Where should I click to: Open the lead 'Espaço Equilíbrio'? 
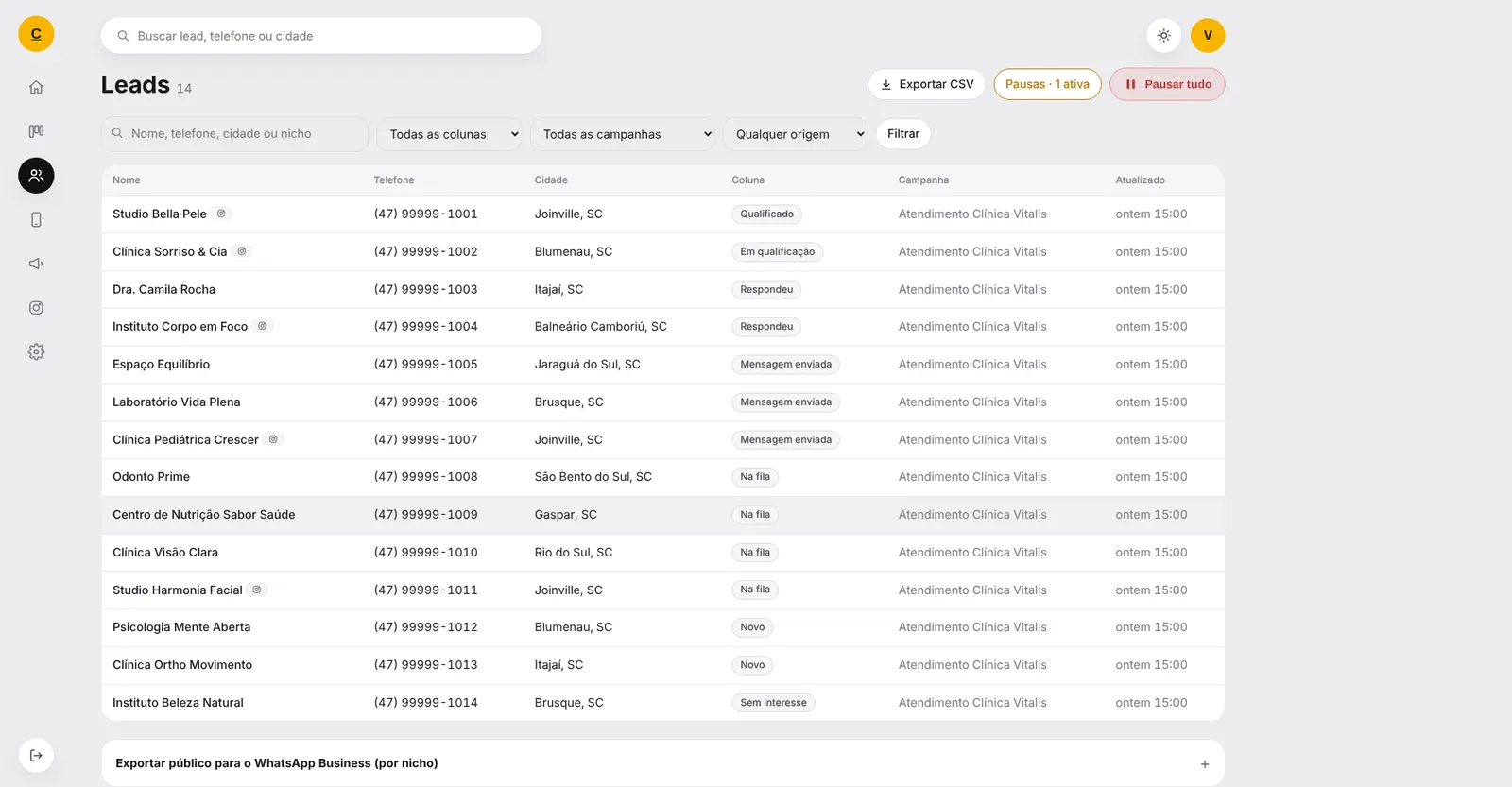point(161,365)
